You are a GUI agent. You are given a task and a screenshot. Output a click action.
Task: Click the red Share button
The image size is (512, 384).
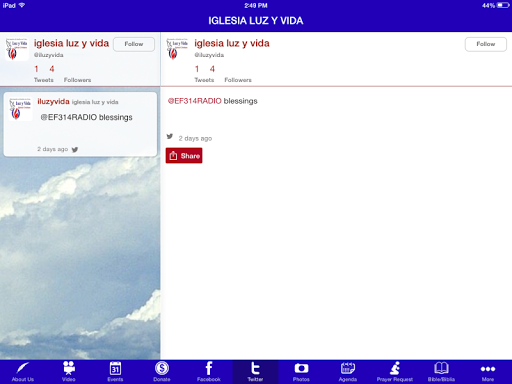[184, 156]
